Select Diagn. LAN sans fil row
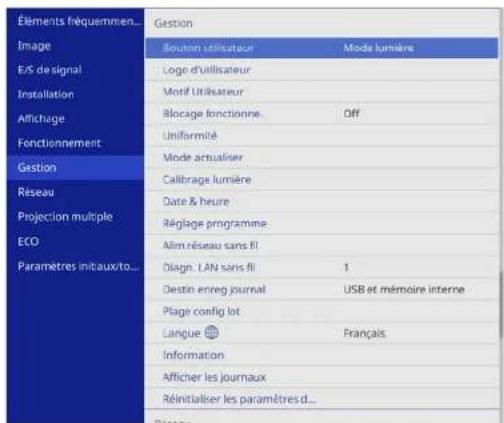This screenshot has width=504, height=423. [x=322, y=267]
